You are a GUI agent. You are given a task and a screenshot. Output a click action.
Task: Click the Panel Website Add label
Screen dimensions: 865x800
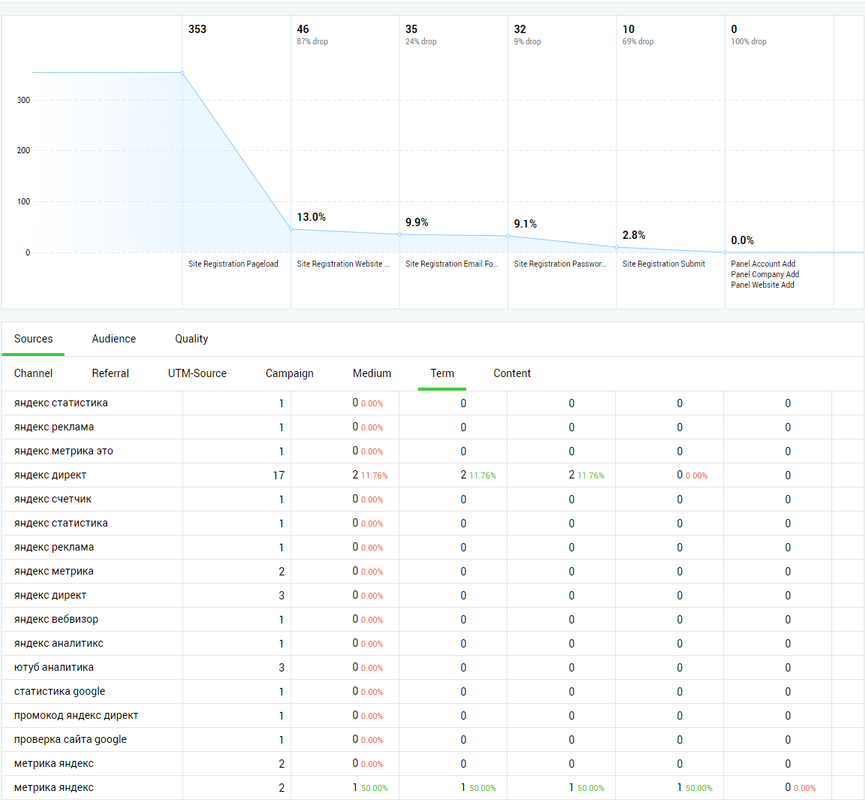tap(762, 285)
